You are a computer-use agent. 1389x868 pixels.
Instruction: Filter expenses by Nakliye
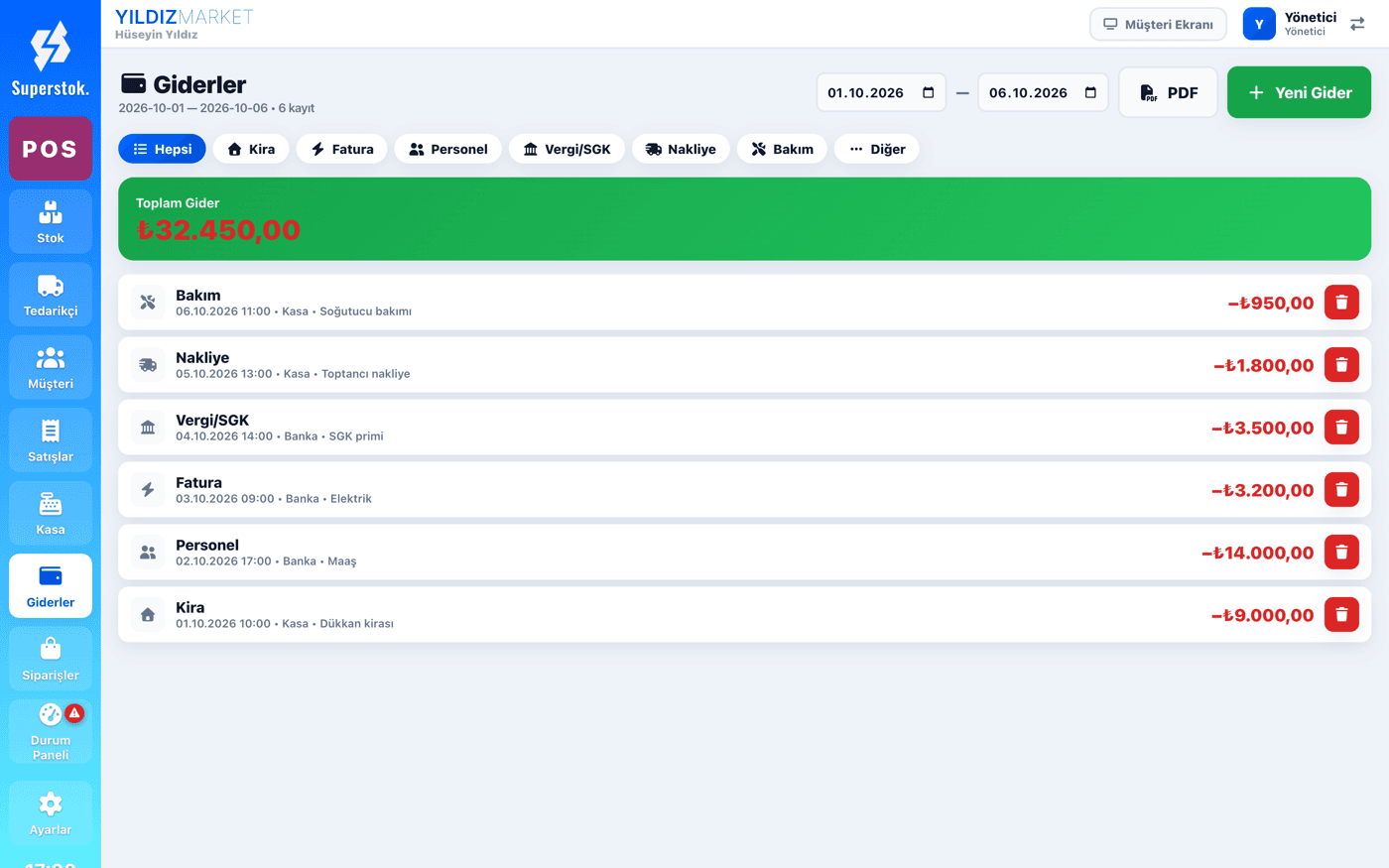coord(681,149)
